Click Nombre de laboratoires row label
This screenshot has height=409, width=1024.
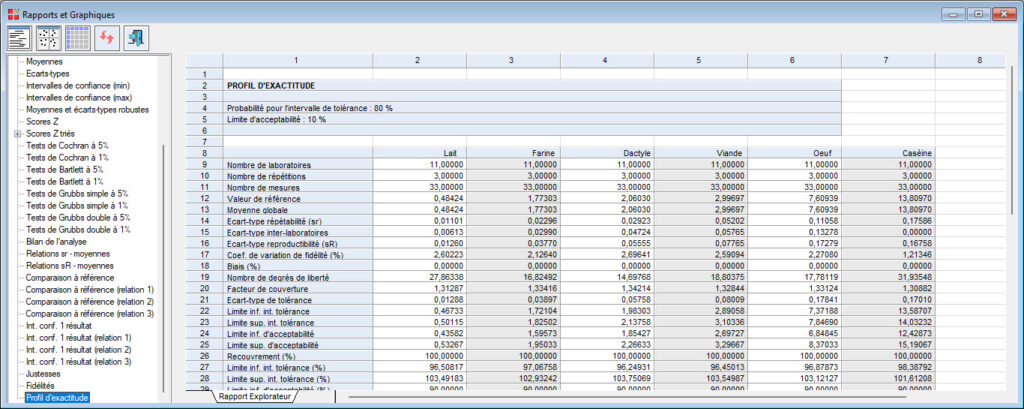click(297, 165)
